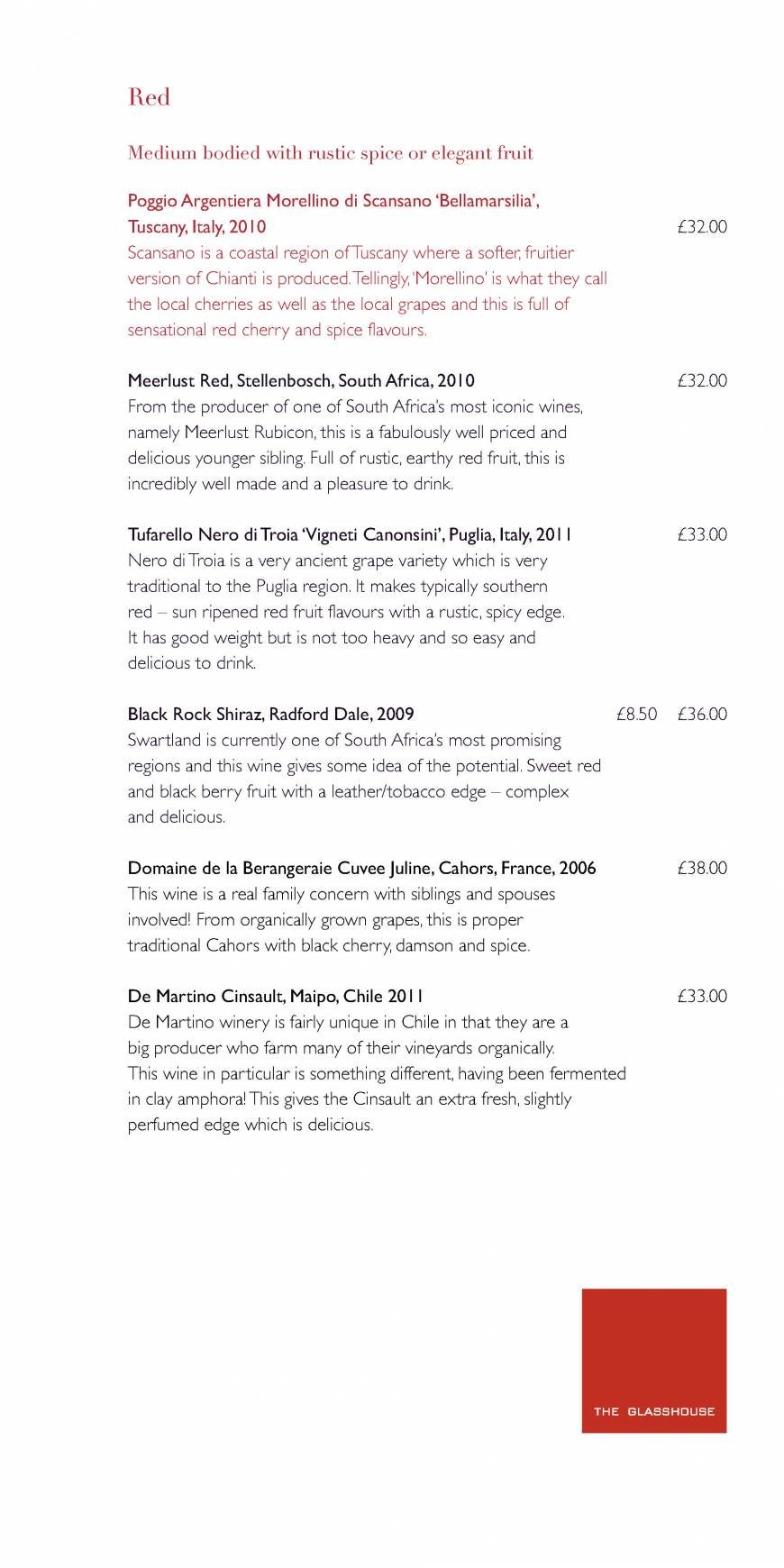Open the Domaine de la Berangeraie title
784x1568 pixels.
pos(361,868)
